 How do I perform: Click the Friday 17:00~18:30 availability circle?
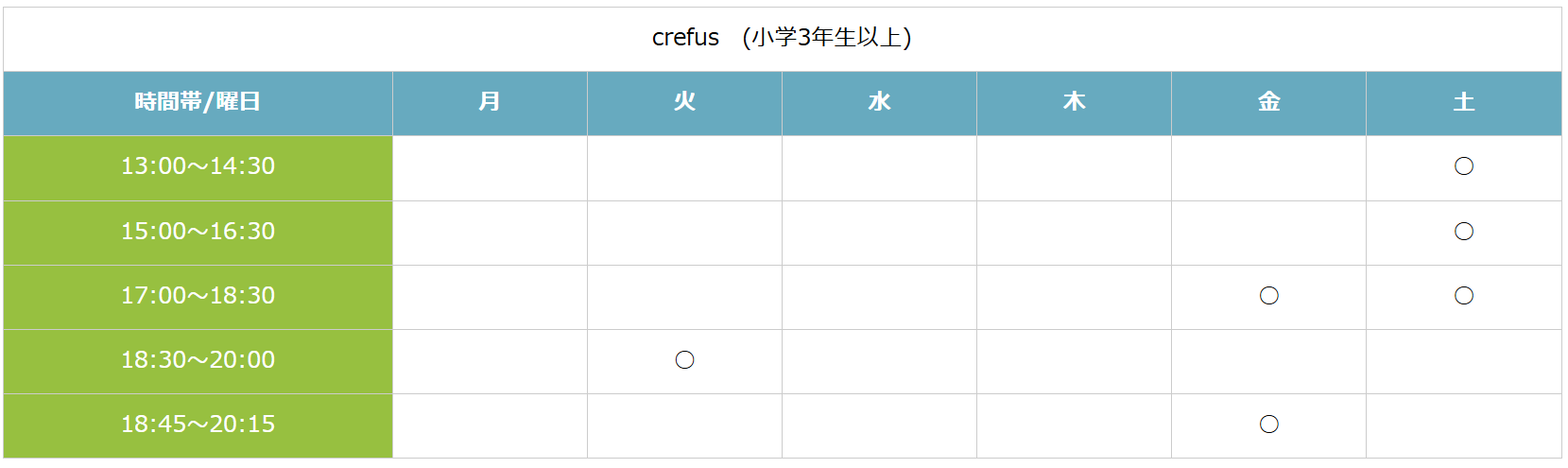pyautogui.click(x=1268, y=296)
